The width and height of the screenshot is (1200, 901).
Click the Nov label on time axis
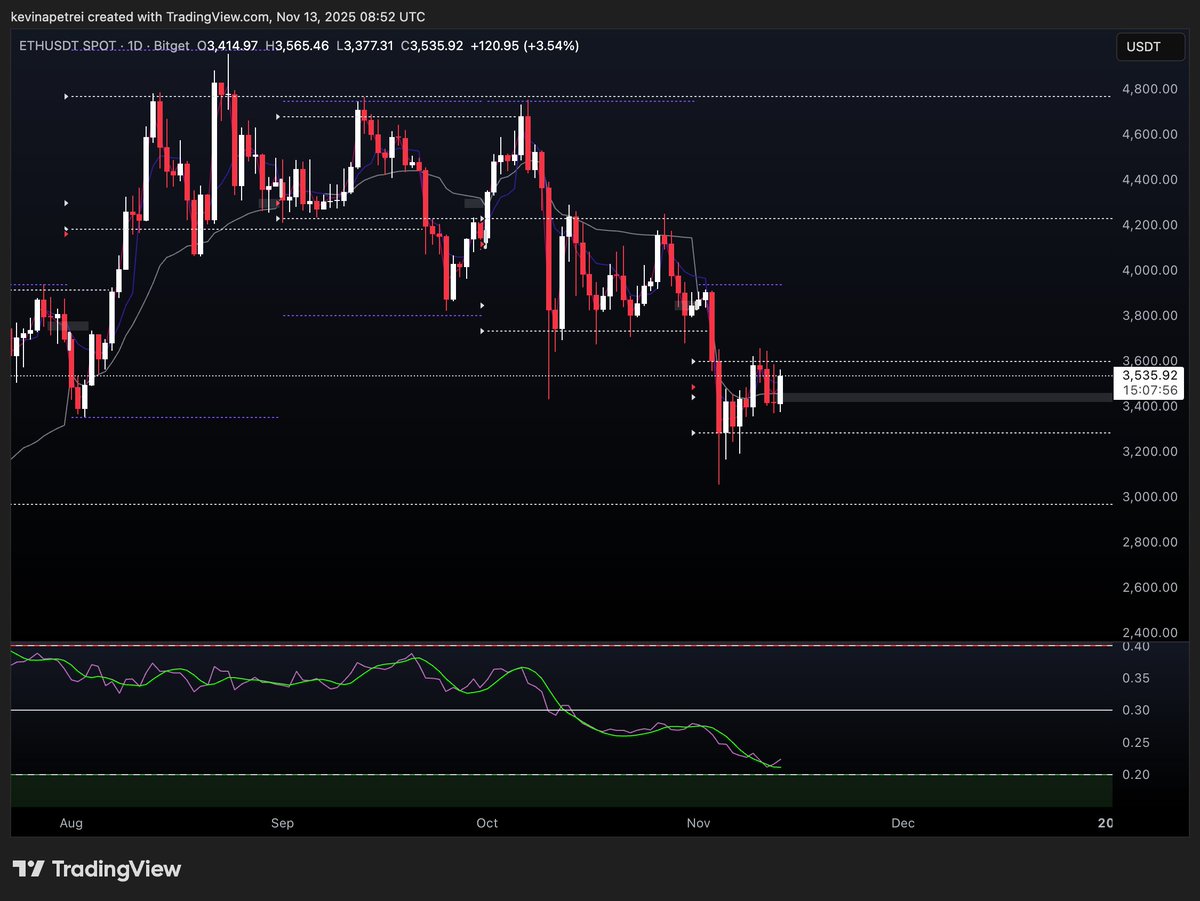(x=699, y=823)
